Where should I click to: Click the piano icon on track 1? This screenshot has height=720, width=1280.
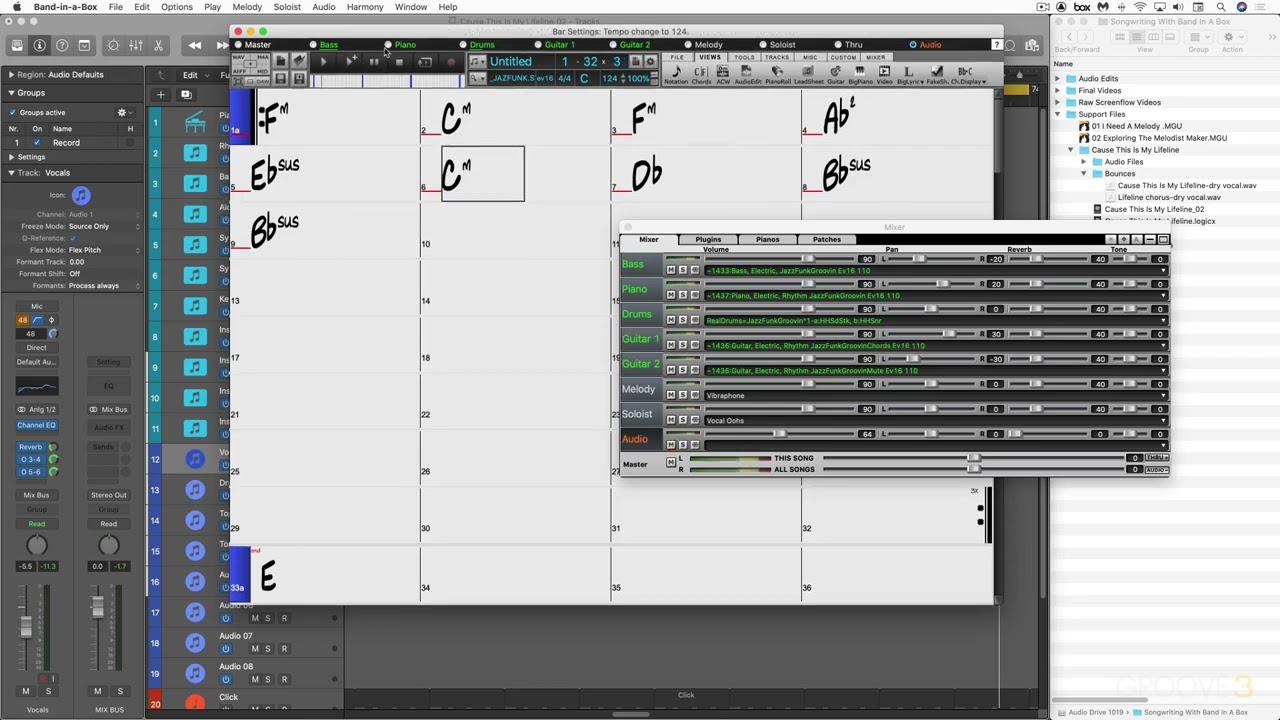tap(195, 123)
